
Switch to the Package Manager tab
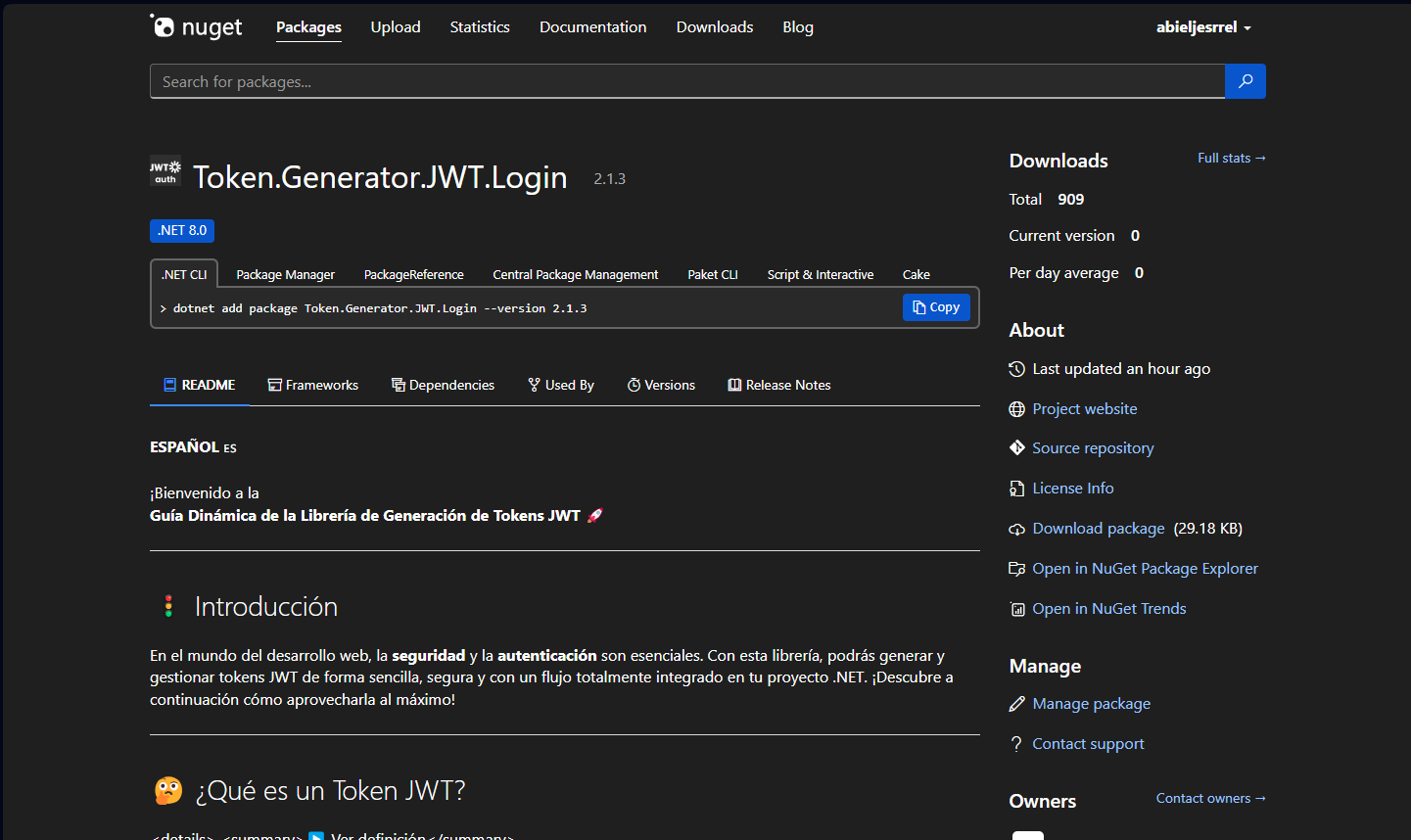pos(285,274)
